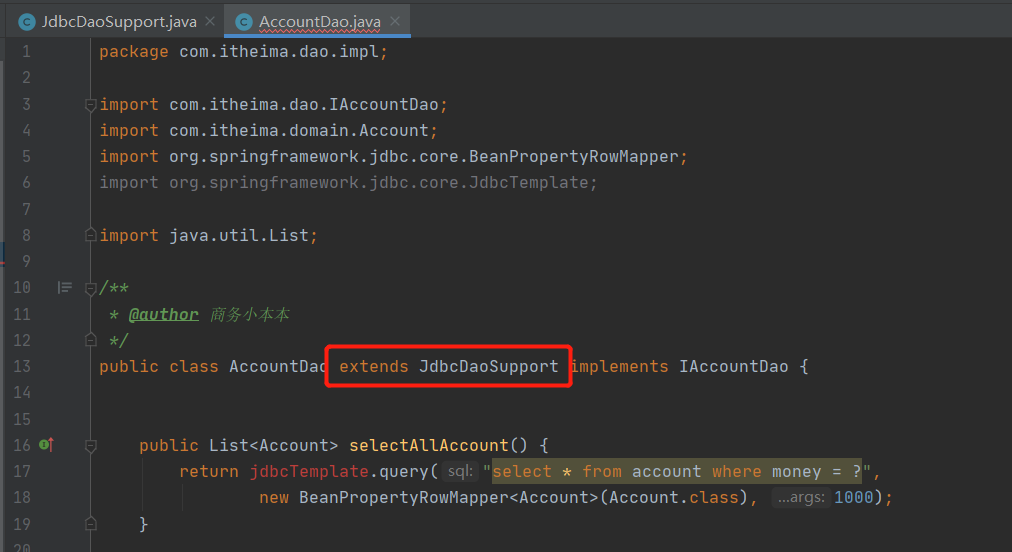Image resolution: width=1012 pixels, height=552 pixels.
Task: Click the query method call
Action: (403, 471)
